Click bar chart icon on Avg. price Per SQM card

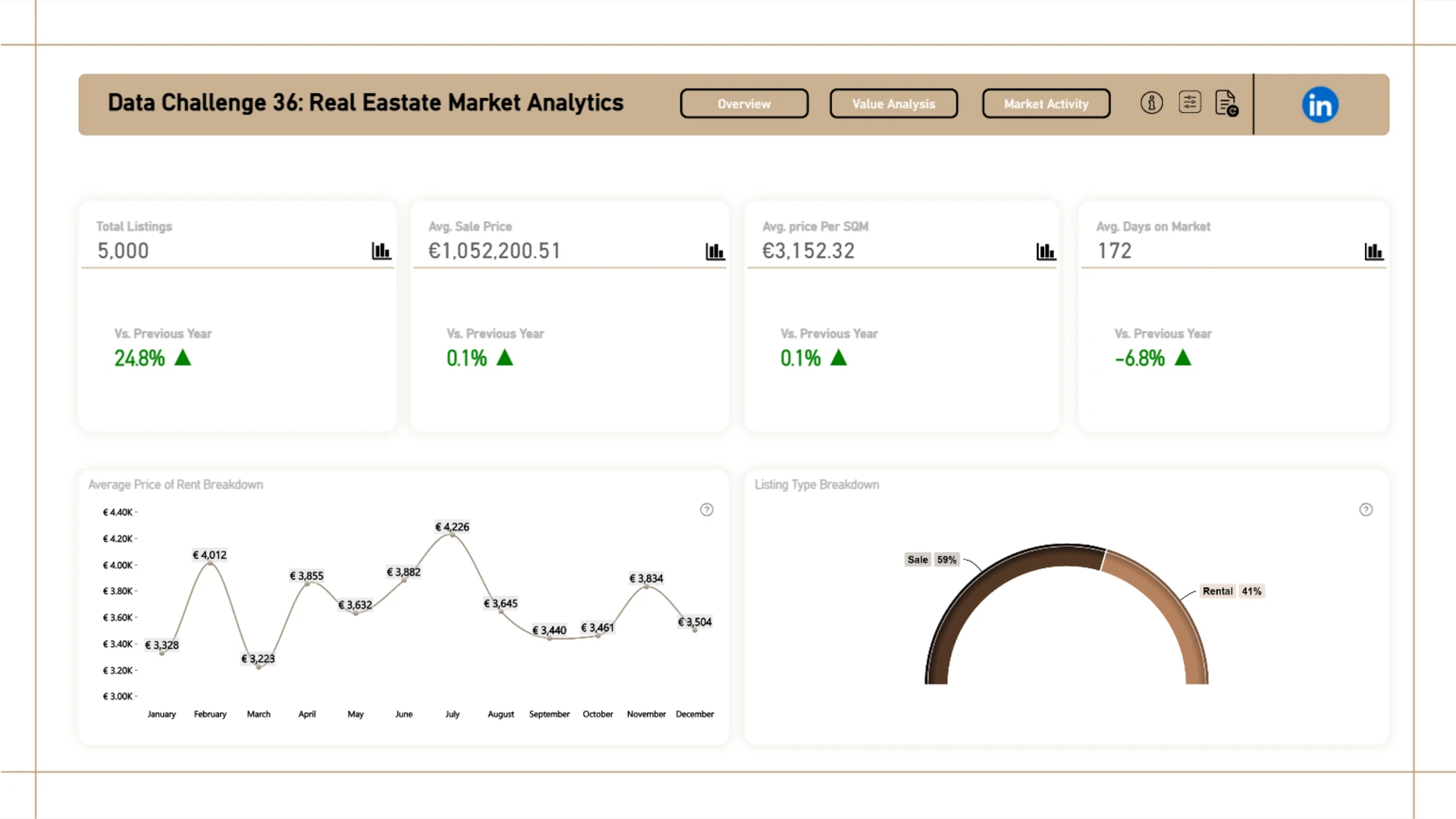point(1046,251)
